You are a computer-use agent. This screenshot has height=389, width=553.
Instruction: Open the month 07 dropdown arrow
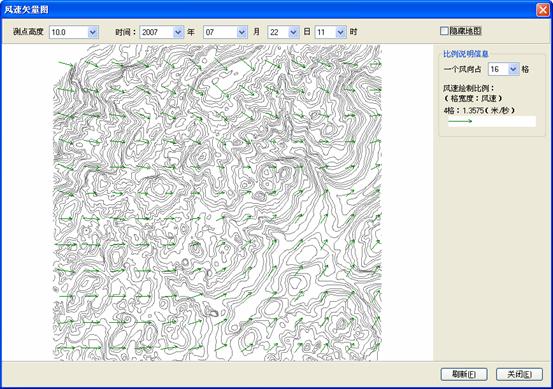242,32
